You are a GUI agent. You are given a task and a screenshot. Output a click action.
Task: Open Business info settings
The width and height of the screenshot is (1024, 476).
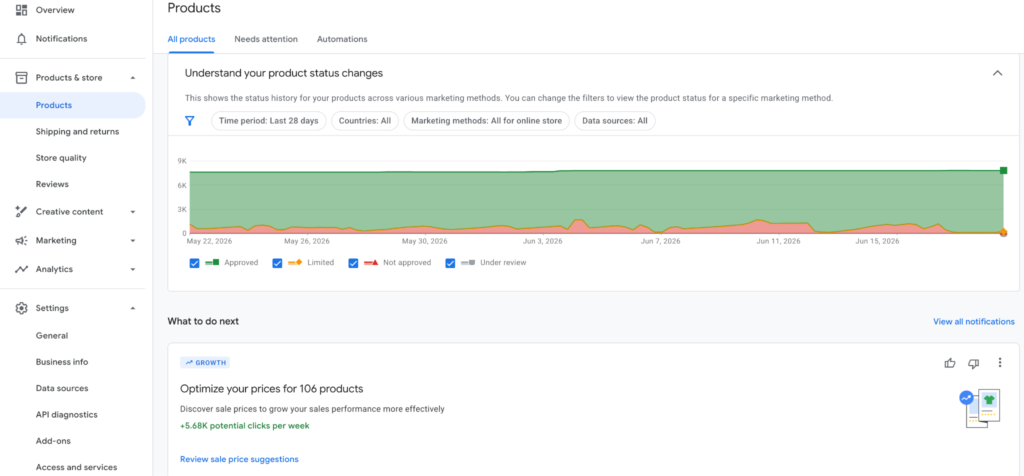(62, 362)
